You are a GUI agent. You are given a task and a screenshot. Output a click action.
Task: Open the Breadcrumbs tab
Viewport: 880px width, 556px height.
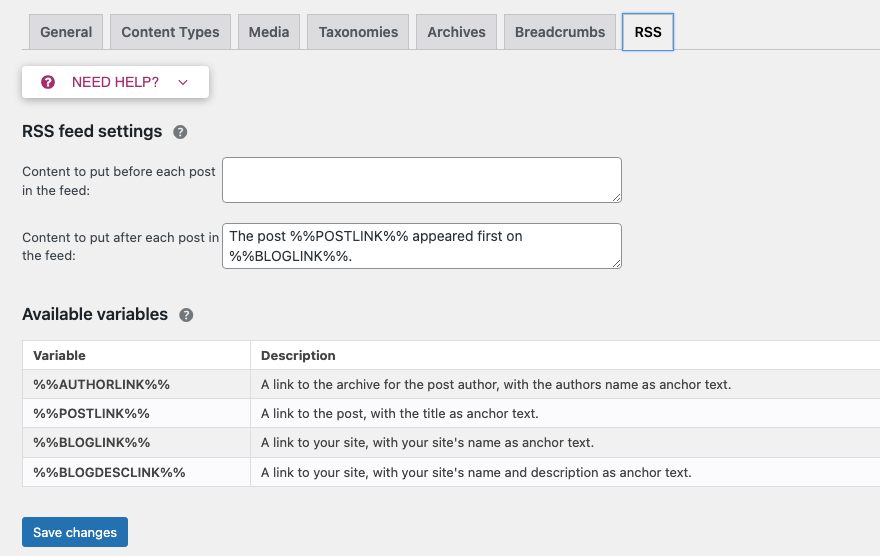[560, 32]
